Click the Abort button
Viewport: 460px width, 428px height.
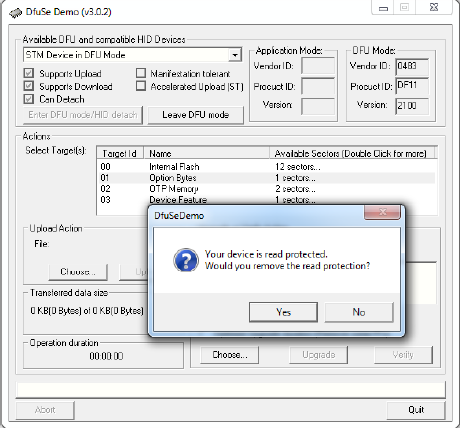pos(45,410)
